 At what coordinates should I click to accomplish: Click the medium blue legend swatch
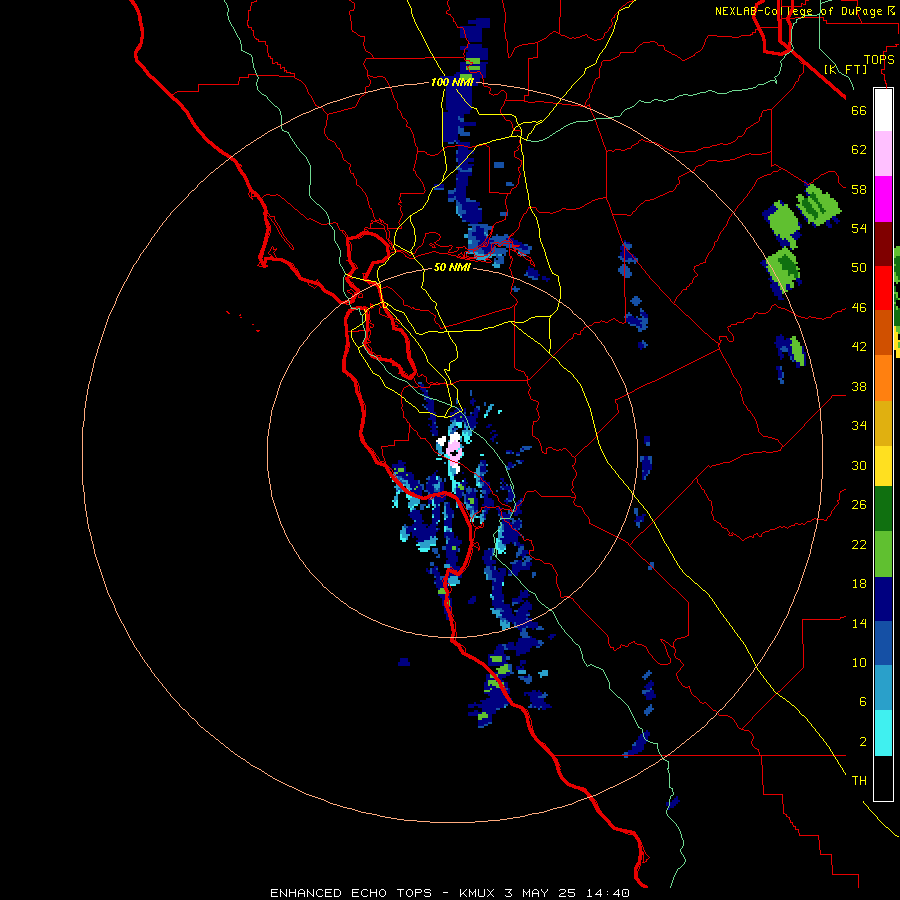883,643
